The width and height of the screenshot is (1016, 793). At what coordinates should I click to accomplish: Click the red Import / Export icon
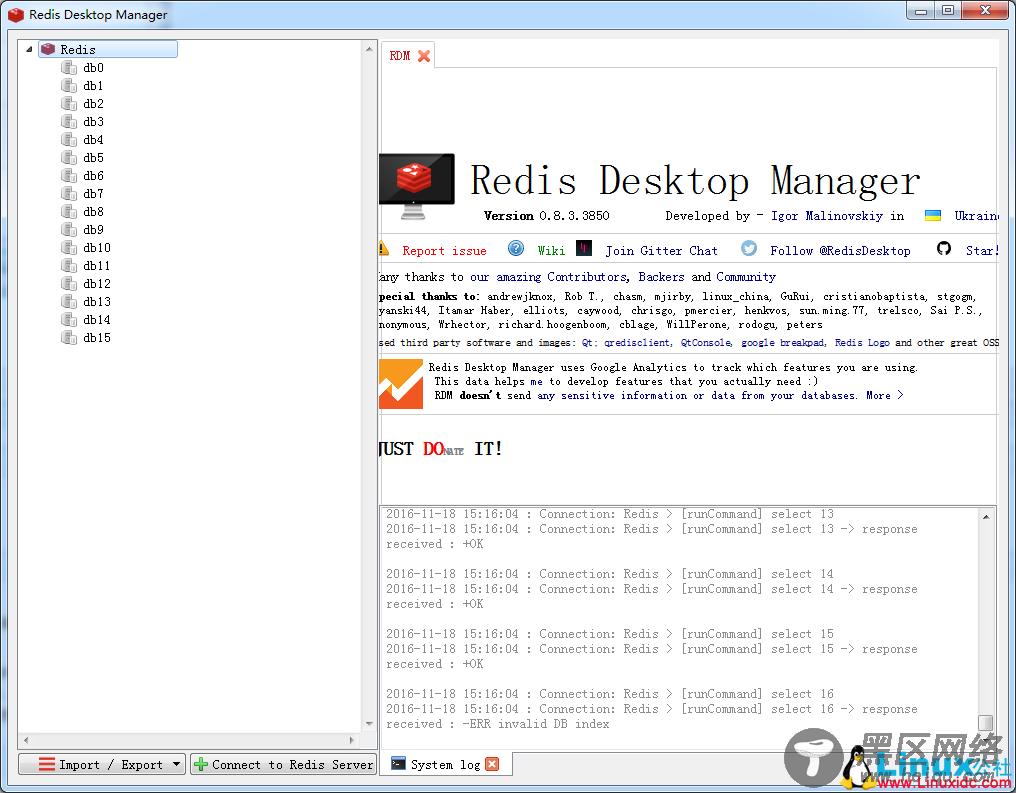coord(47,764)
